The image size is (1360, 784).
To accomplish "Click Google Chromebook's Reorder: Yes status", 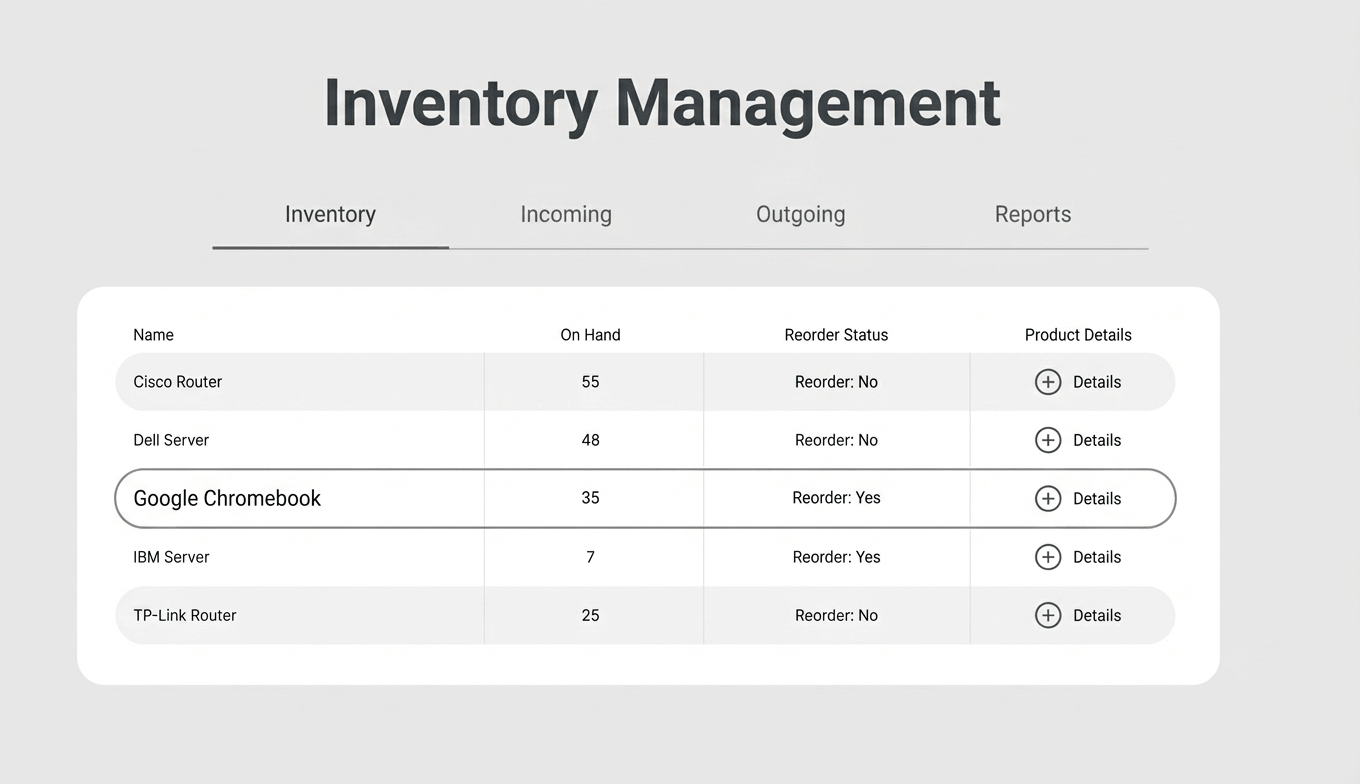I will tap(836, 498).
